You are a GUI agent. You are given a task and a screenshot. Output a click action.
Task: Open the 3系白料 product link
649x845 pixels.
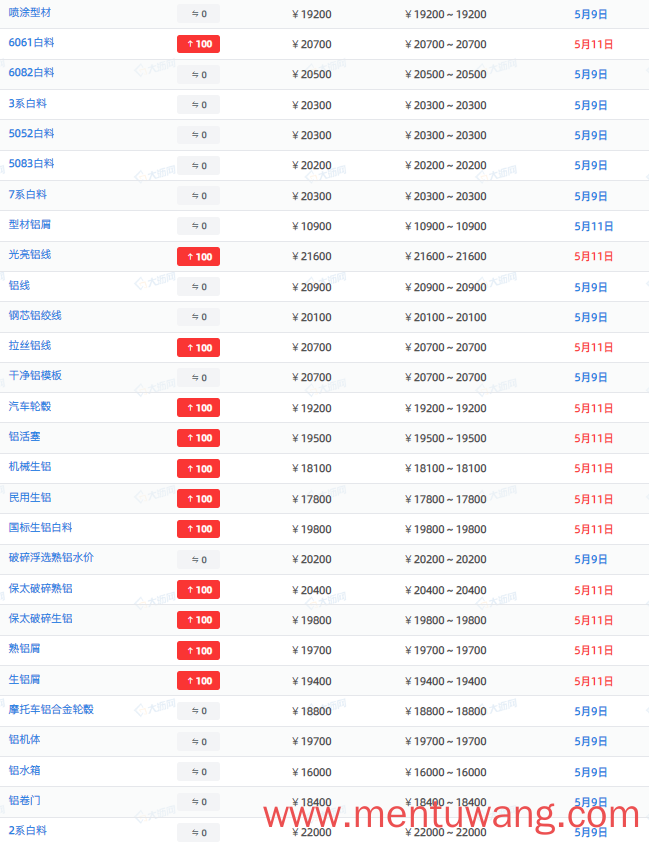tap(27, 103)
